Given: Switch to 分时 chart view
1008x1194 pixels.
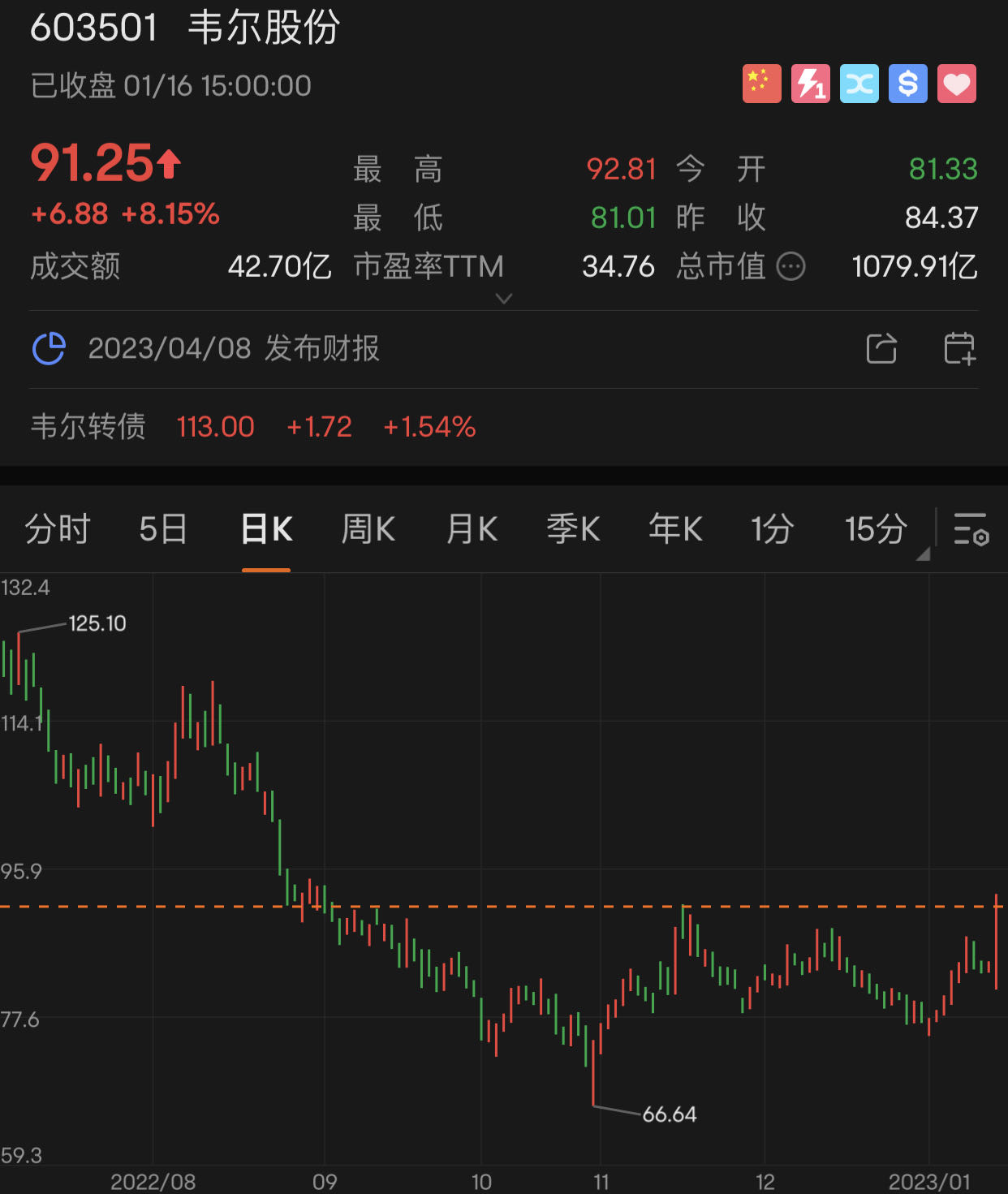Looking at the screenshot, I should 57,529.
